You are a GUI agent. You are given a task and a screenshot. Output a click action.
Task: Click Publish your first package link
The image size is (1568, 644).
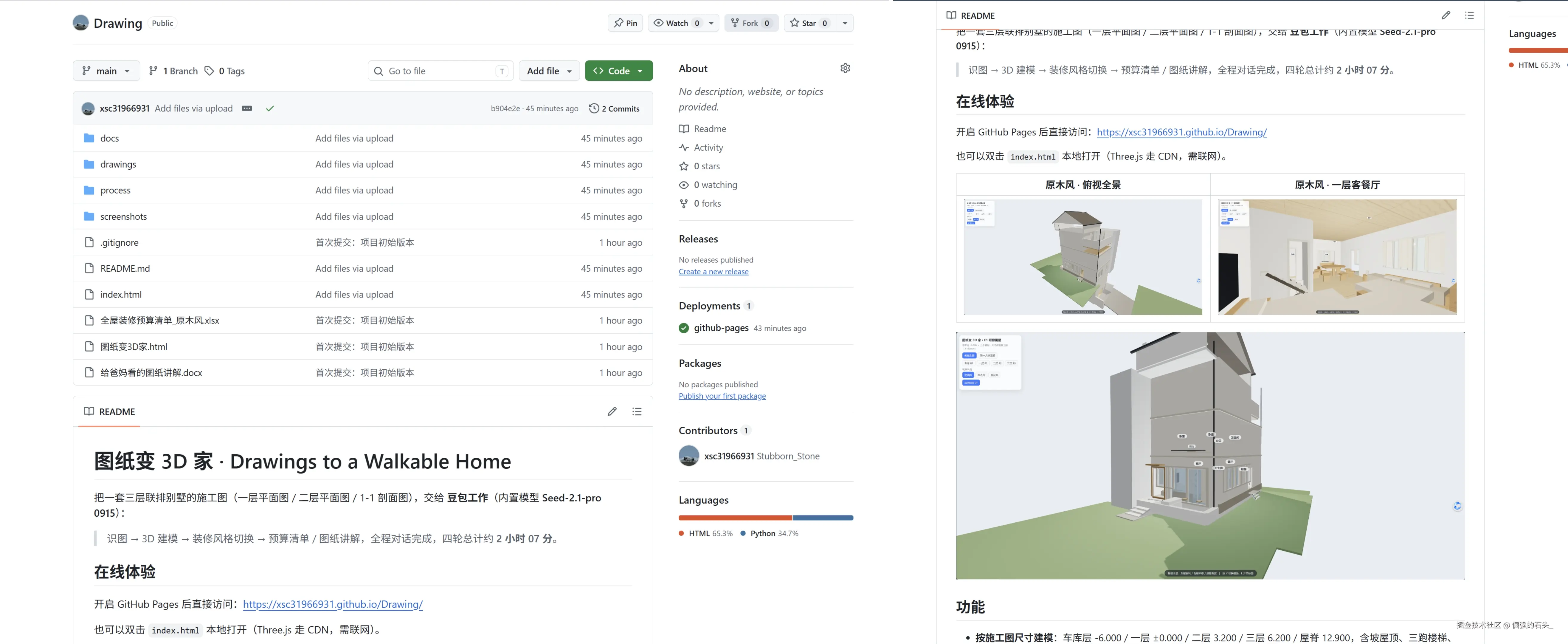point(722,396)
